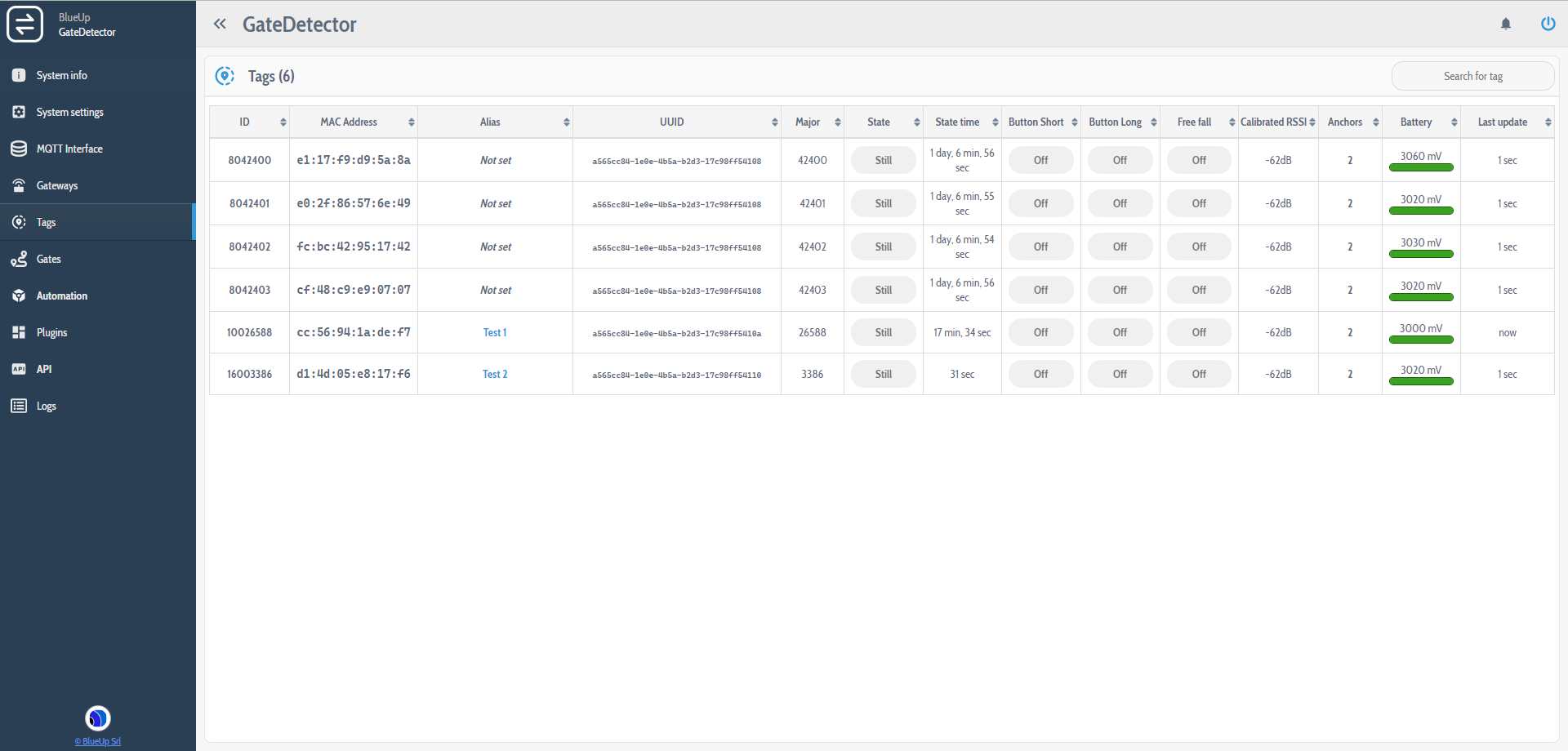1568x751 pixels.
Task: Sort table by ID column arrows
Action: 283,122
